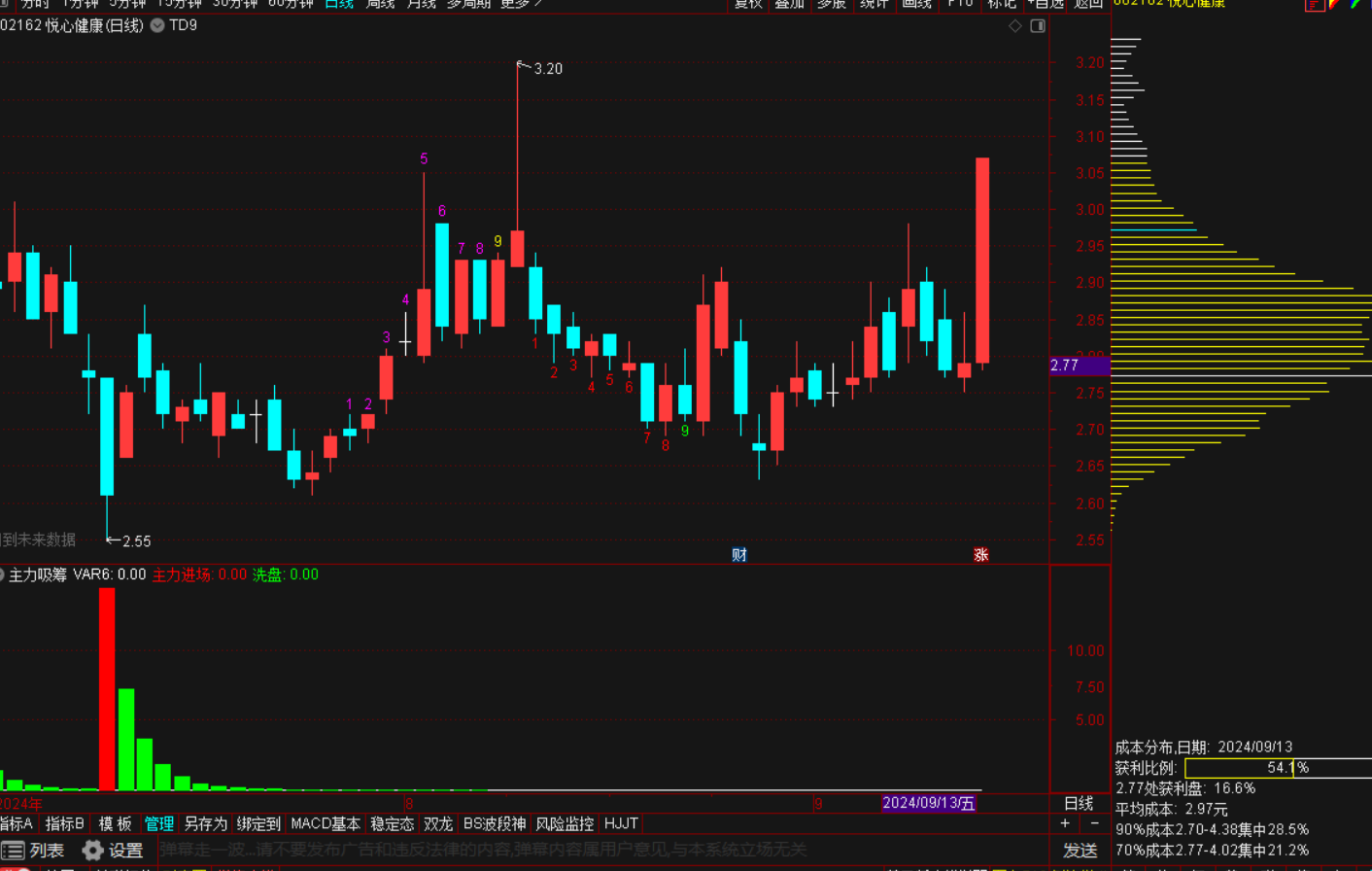The height and width of the screenshot is (871, 1372).
Task: Click the 日线 period label under the price axis
Action: pyautogui.click(x=1079, y=803)
